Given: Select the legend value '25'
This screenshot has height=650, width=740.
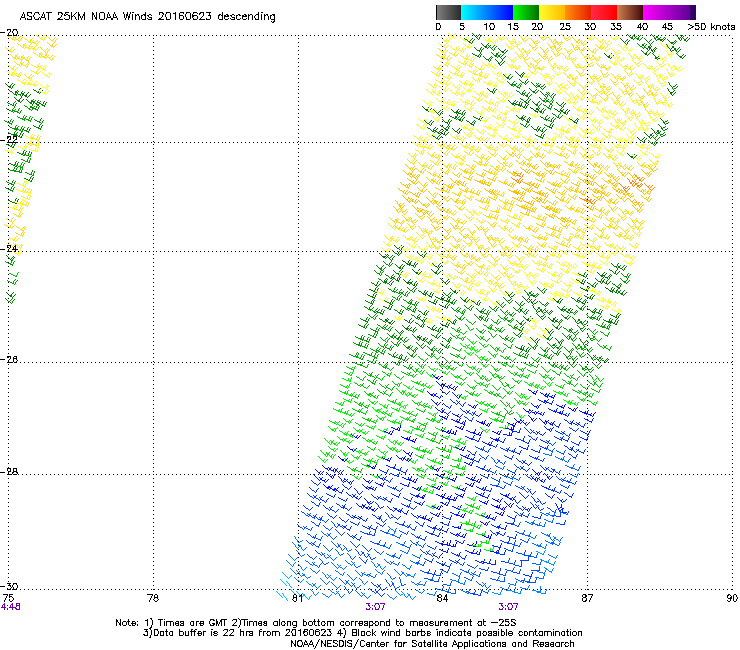Looking at the screenshot, I should point(565,27).
